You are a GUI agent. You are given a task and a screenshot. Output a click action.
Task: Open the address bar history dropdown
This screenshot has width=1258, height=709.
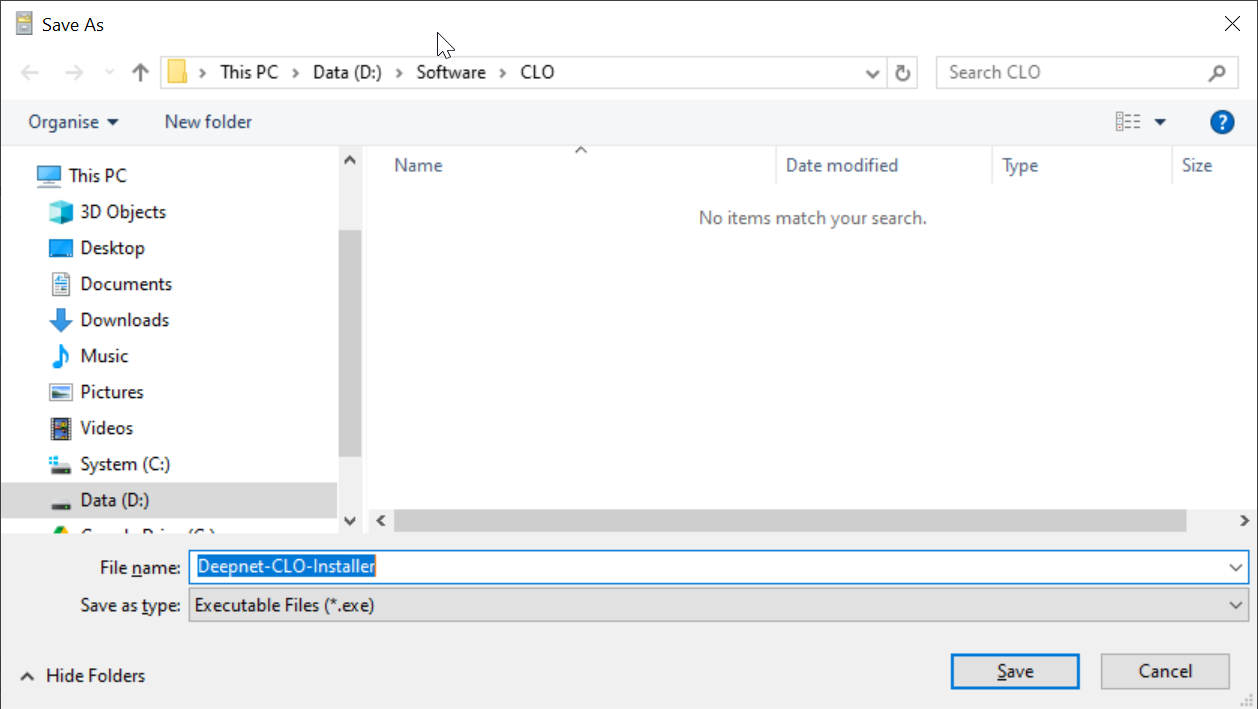coord(872,73)
